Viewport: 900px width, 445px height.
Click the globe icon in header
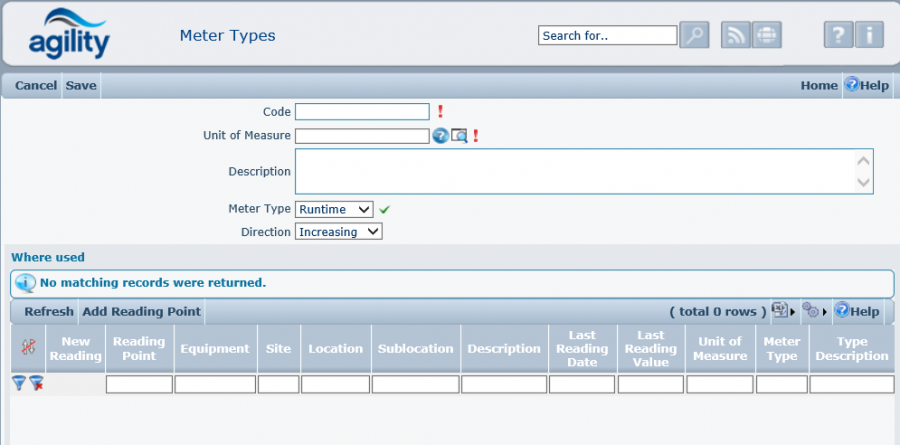767,35
